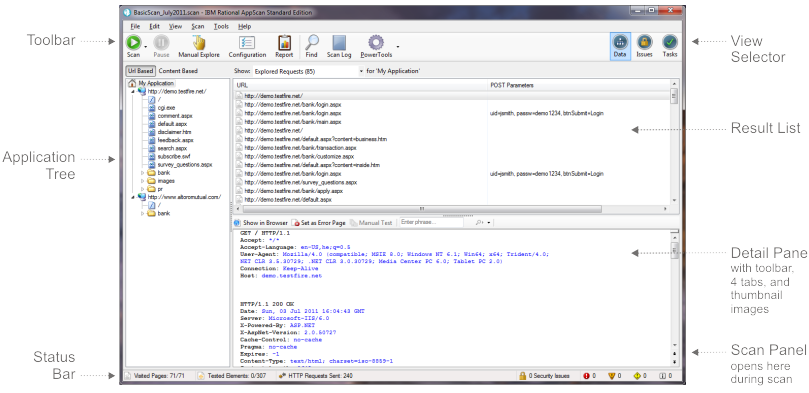Toggle the Content Based tree view
This screenshot has height=393, width=809.
(178, 71)
